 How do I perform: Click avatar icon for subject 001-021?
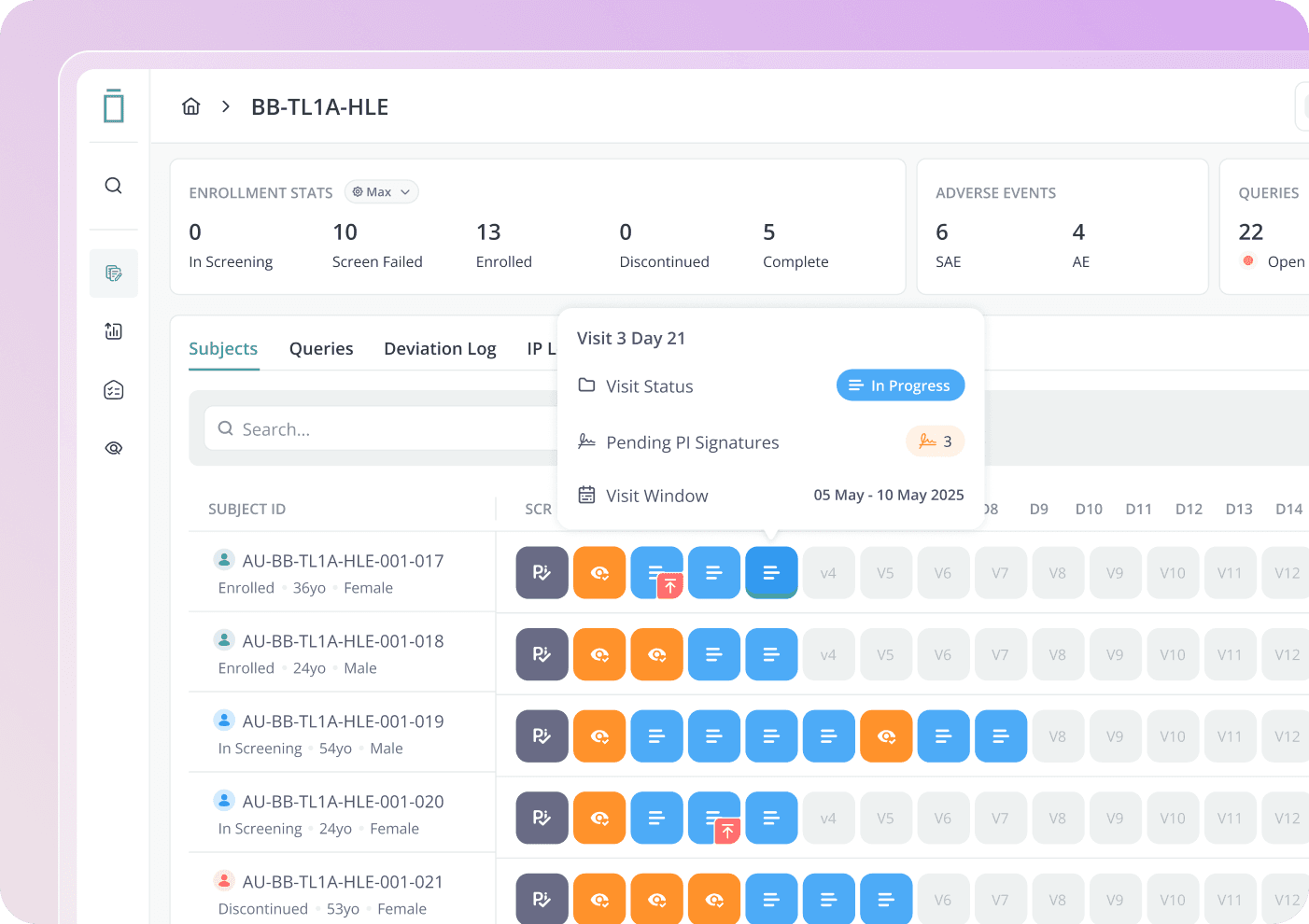pos(224,880)
